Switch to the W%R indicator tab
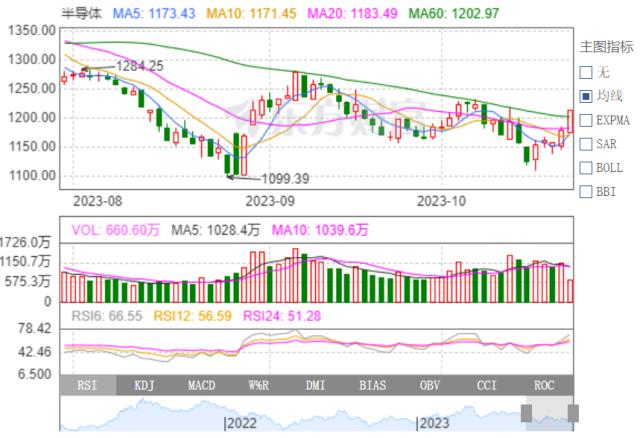640x438 pixels. [x=259, y=385]
